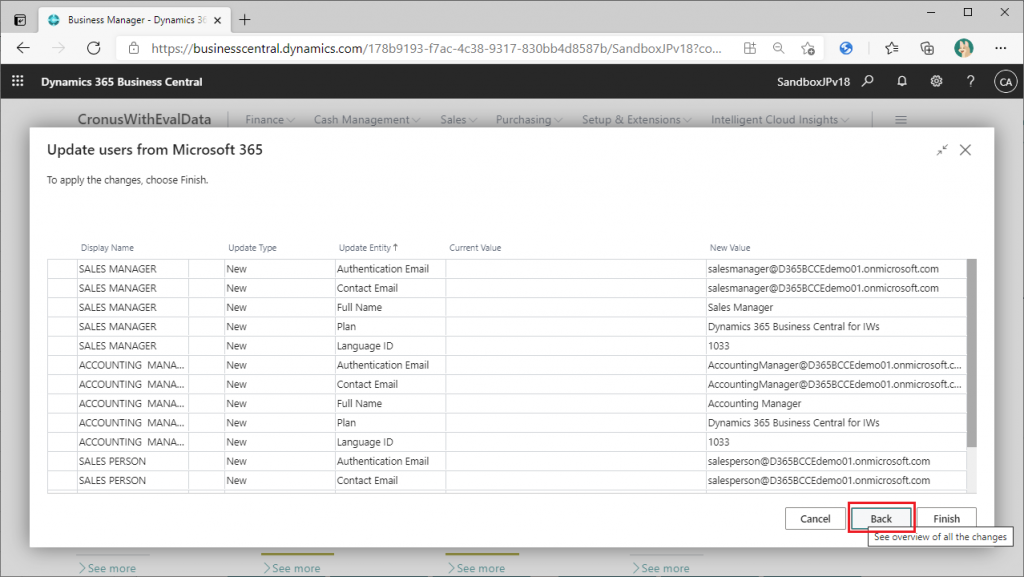Screen dimensions: 1024x577
Task: Click the blue globe extension icon
Action: [846, 48]
